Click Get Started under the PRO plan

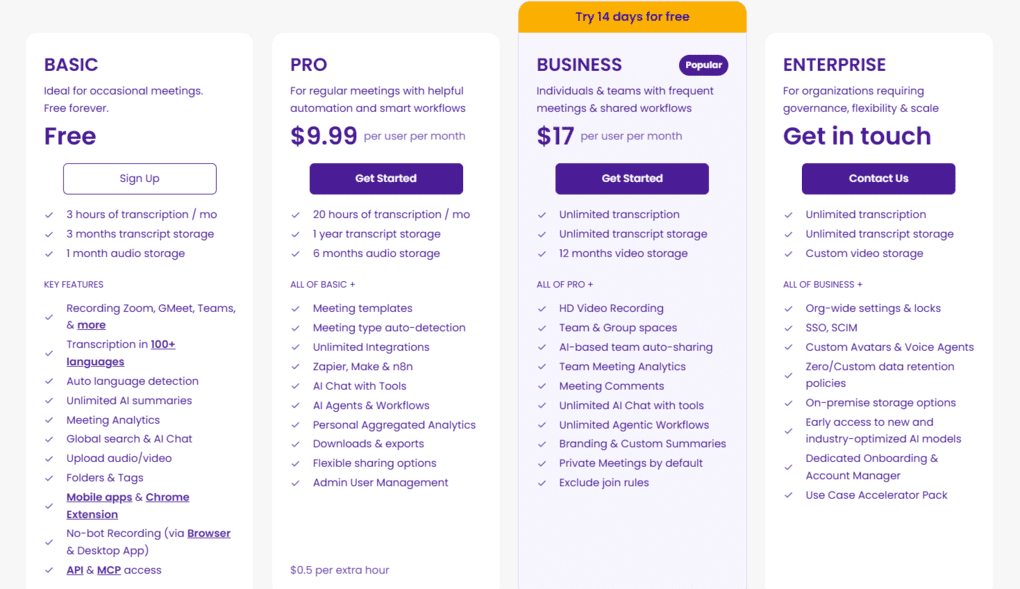385,178
